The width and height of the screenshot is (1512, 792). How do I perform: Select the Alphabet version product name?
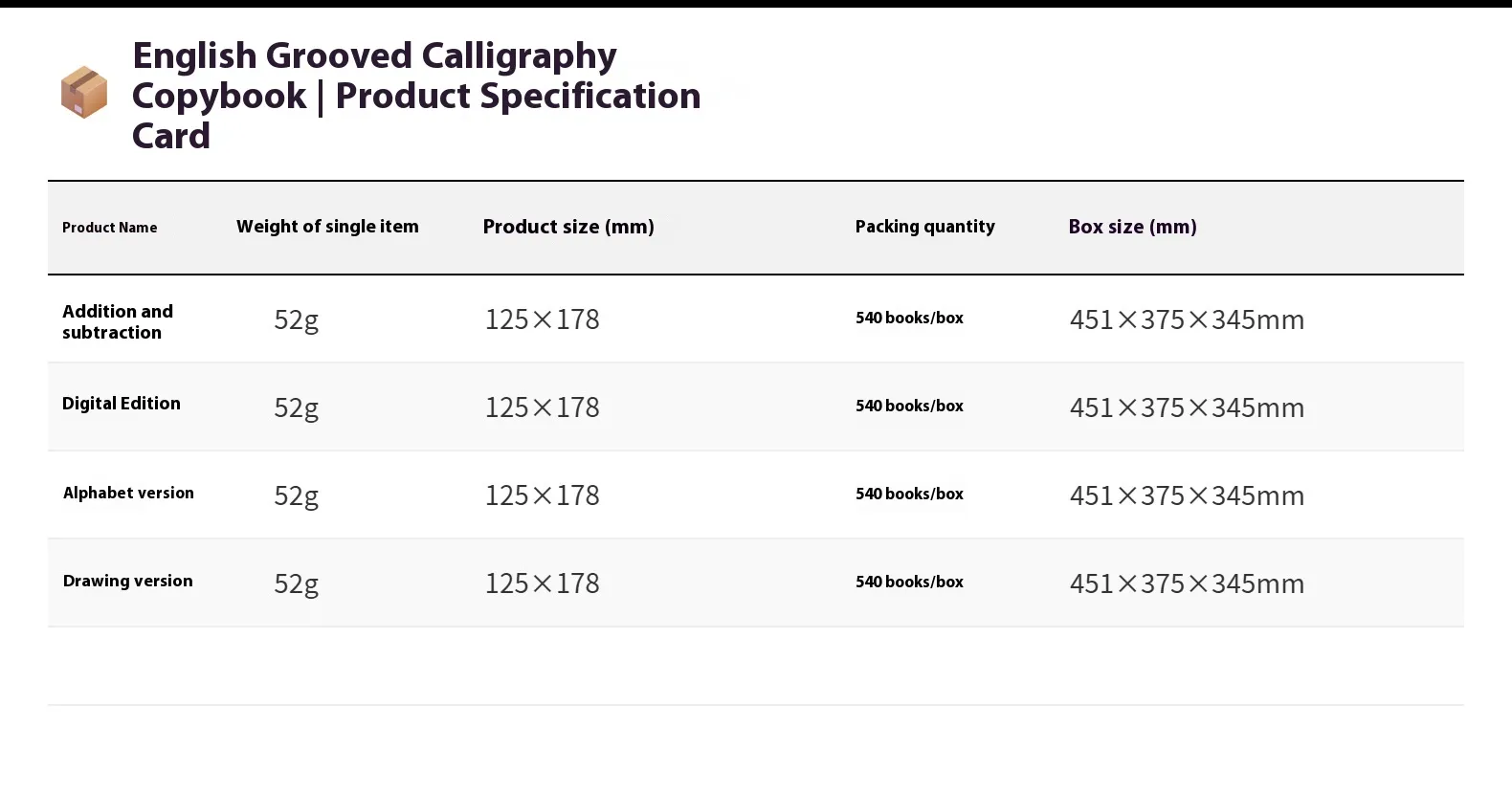[x=128, y=494]
